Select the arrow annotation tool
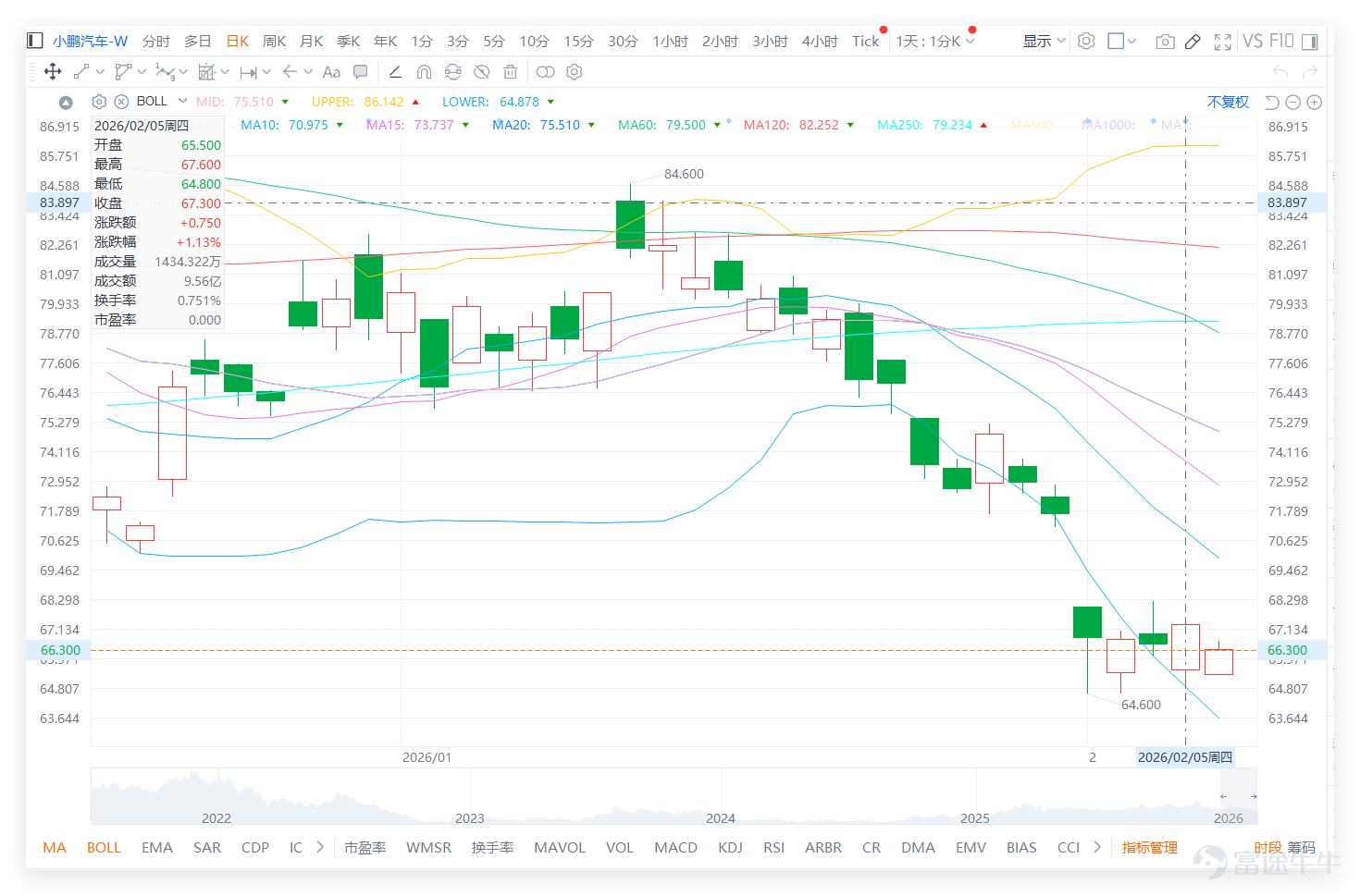 290,71
